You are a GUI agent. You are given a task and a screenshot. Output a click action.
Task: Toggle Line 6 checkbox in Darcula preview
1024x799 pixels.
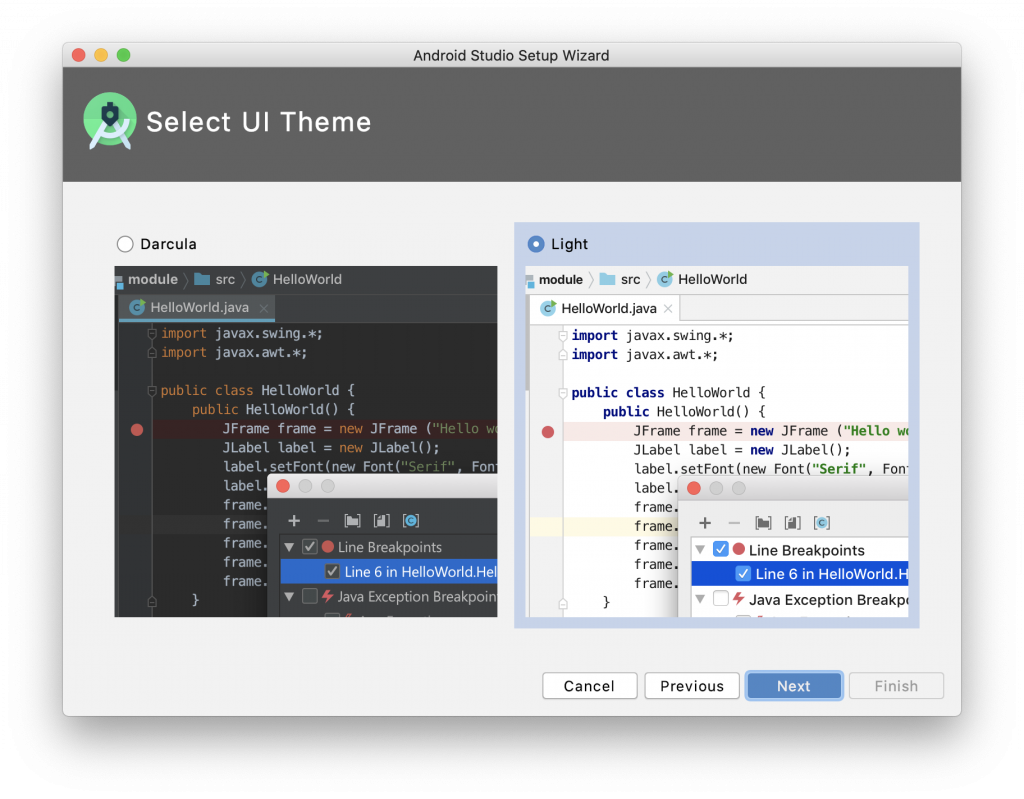[332, 572]
